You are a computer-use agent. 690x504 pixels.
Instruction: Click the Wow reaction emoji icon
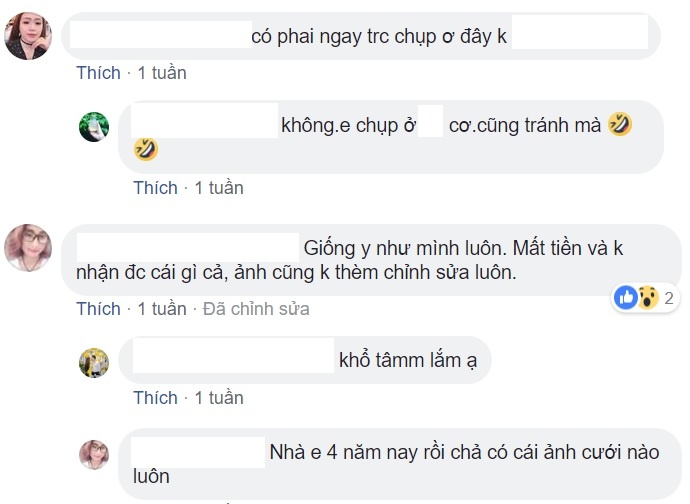pyautogui.click(x=647, y=297)
